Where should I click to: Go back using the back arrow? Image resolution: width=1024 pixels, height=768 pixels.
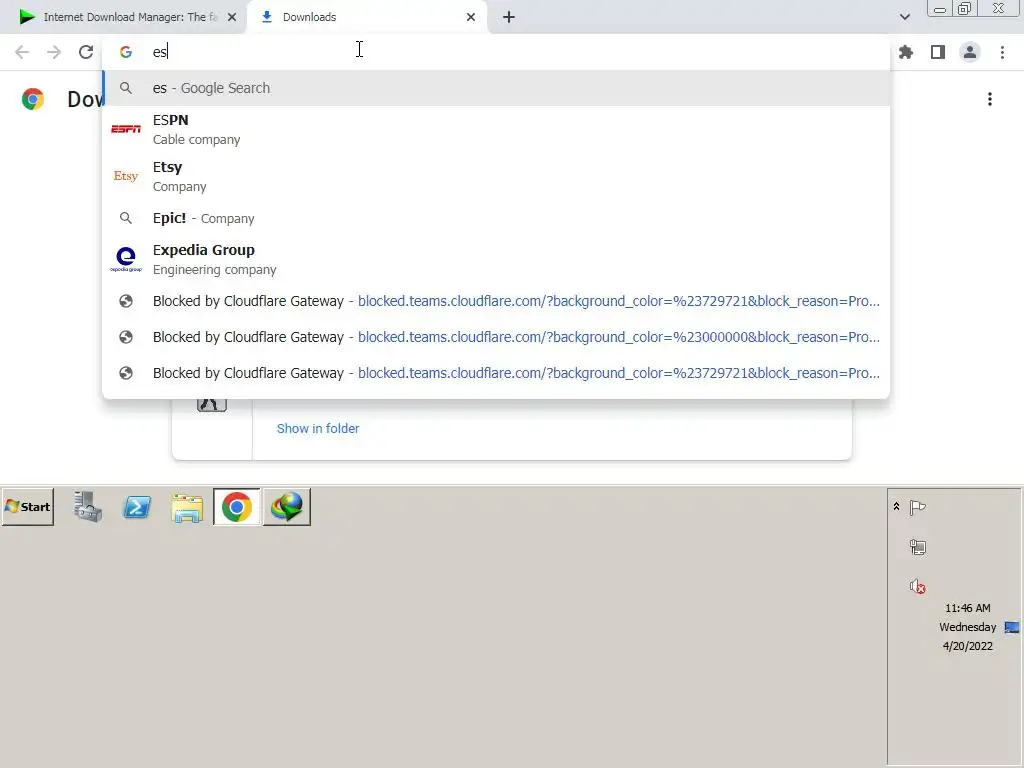click(x=22, y=52)
